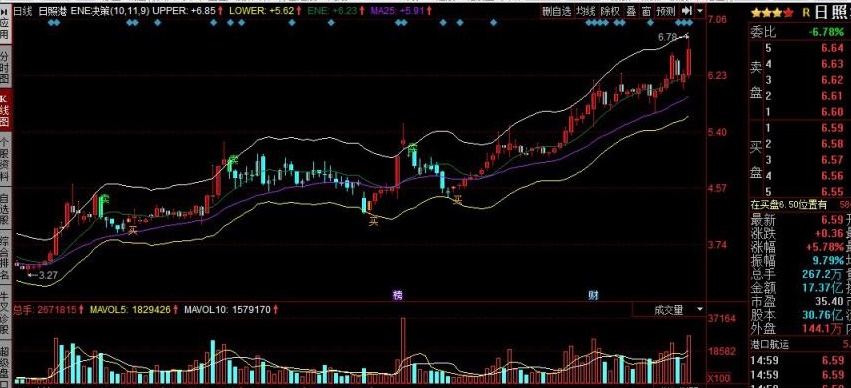The height and width of the screenshot is (388, 851).
Task: Click the 金额 17.37亿 value
Action: (823, 288)
